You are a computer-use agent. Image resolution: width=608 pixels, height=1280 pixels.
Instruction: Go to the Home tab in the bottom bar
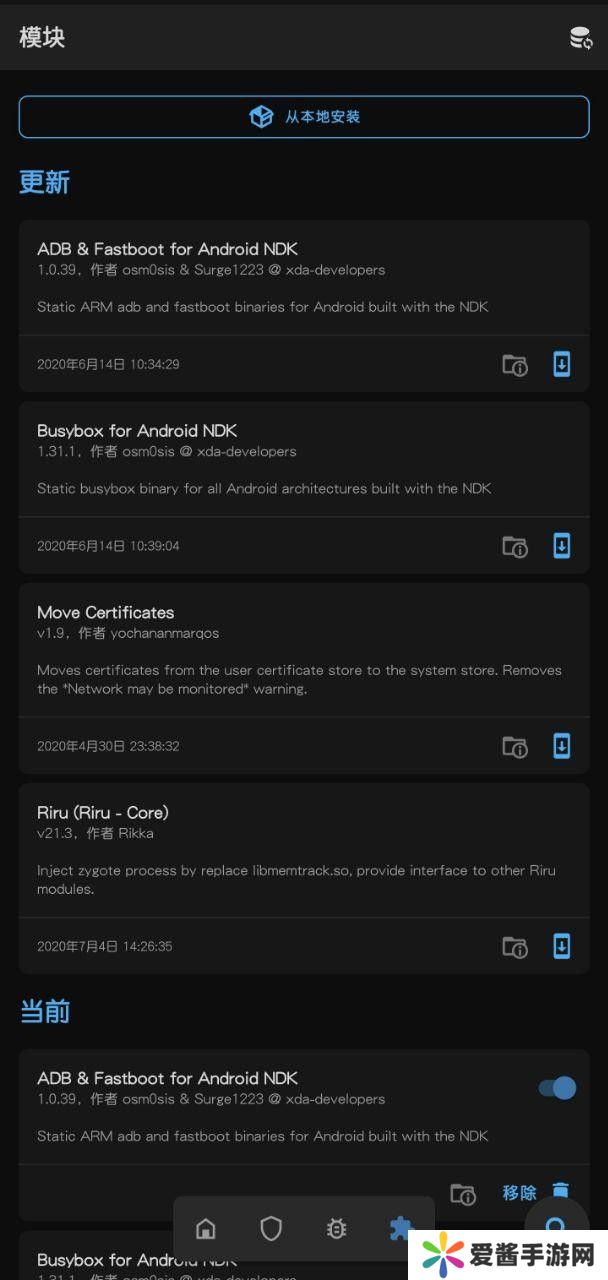206,1229
